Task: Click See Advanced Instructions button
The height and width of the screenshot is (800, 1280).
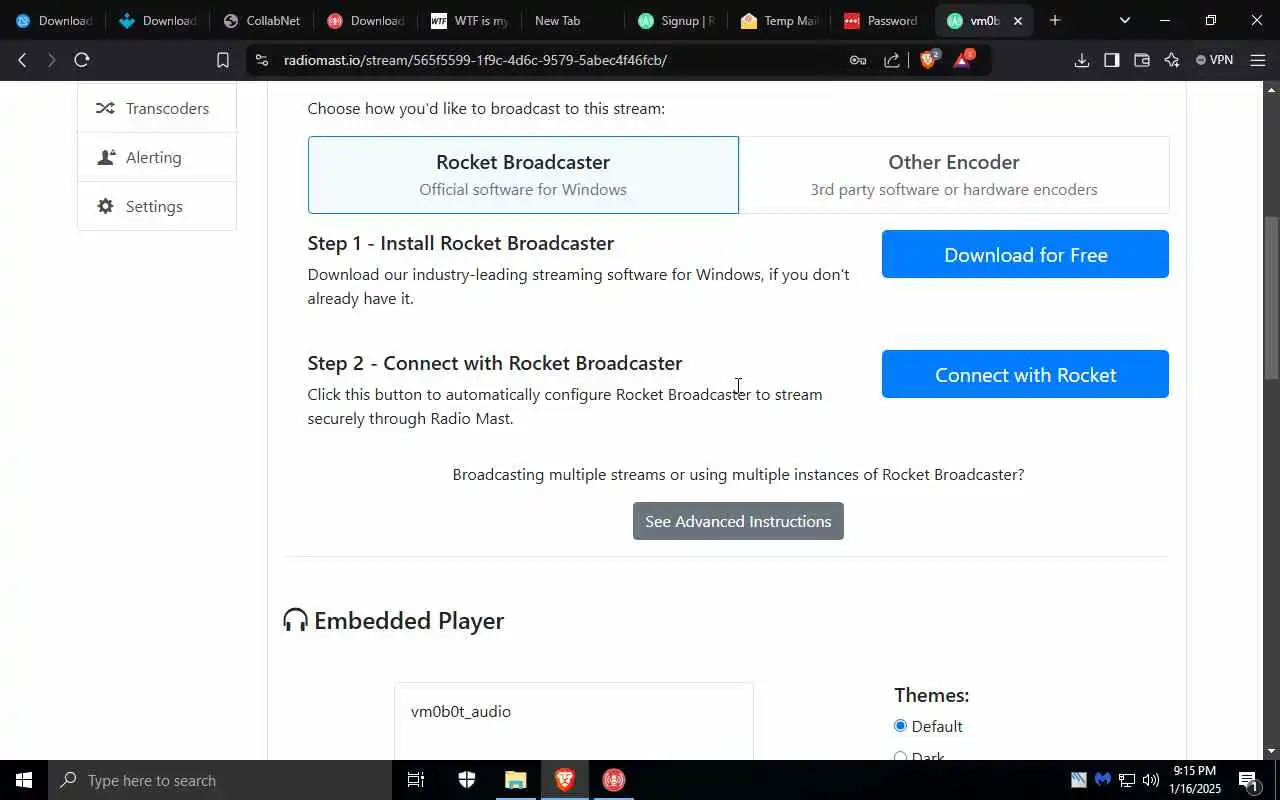Action: coord(738,521)
